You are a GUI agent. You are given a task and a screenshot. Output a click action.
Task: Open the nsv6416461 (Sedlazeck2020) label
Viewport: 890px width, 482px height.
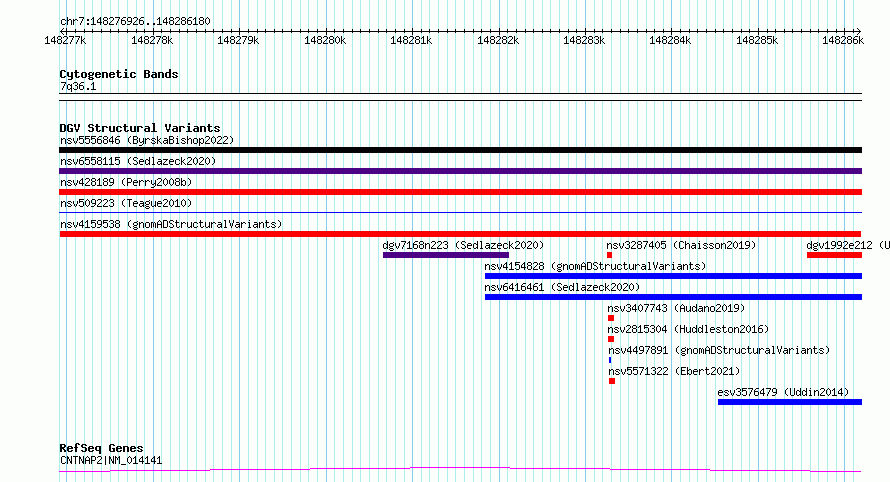click(x=562, y=287)
